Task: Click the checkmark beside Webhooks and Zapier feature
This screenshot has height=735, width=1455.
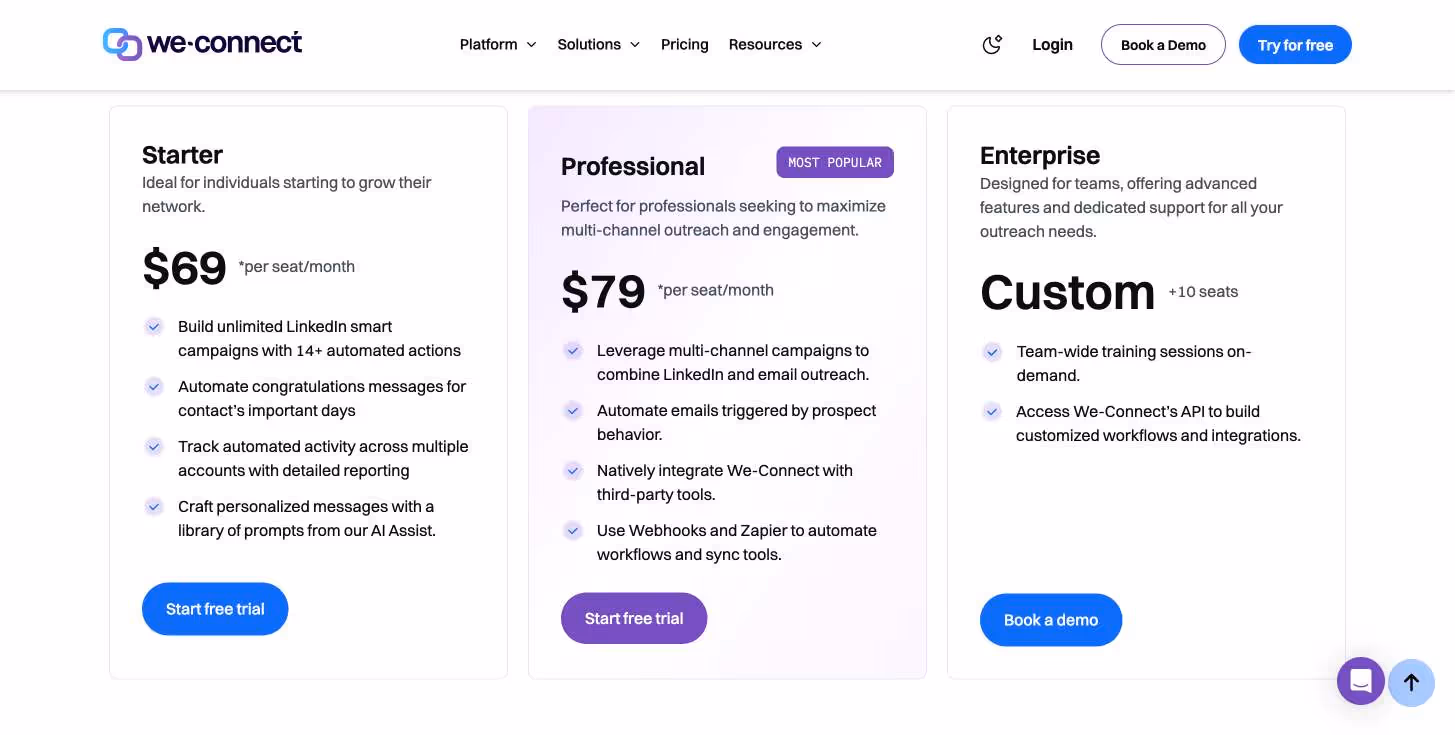Action: tap(573, 531)
